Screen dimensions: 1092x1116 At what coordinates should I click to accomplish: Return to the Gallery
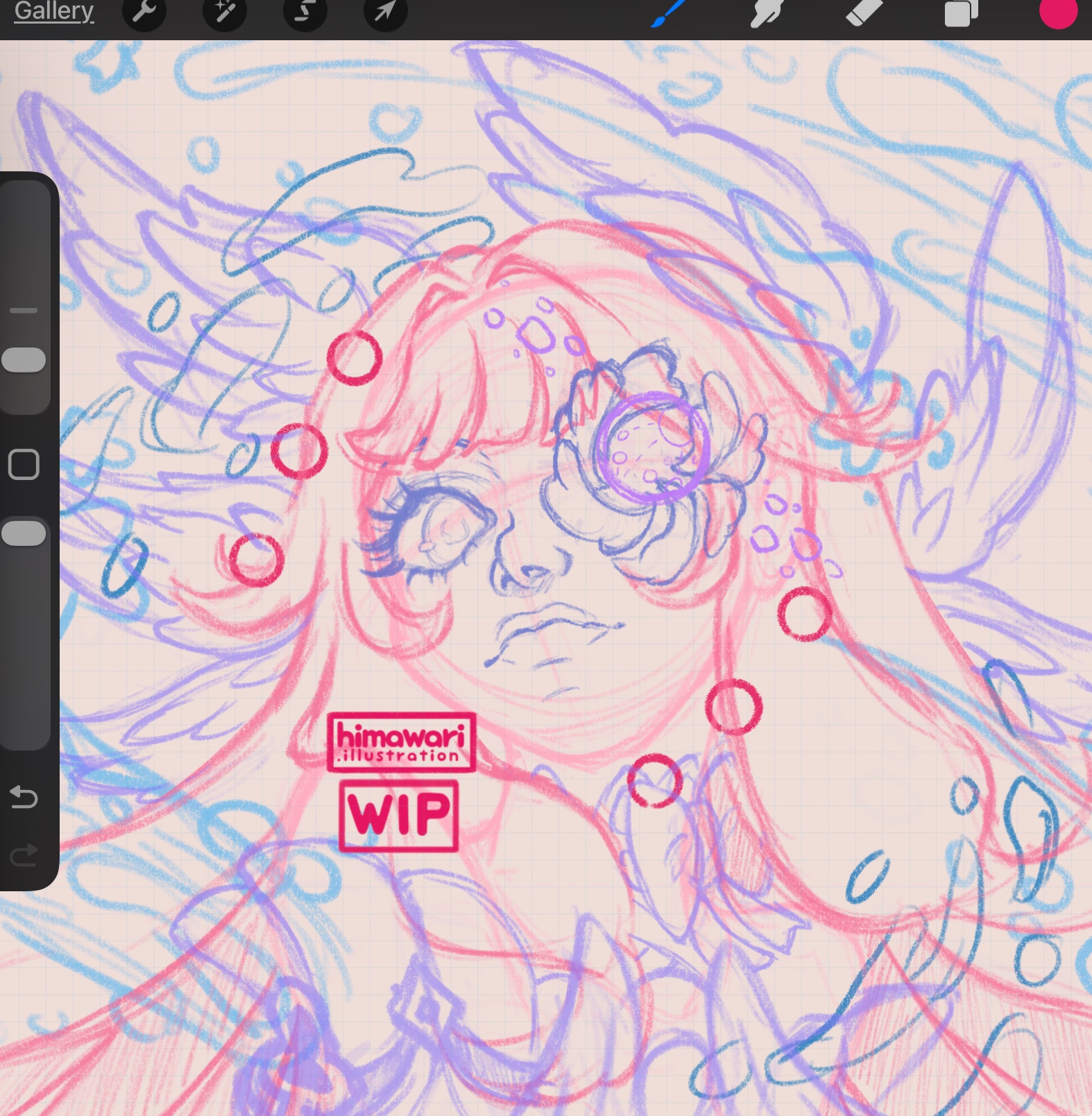pyautogui.click(x=53, y=11)
